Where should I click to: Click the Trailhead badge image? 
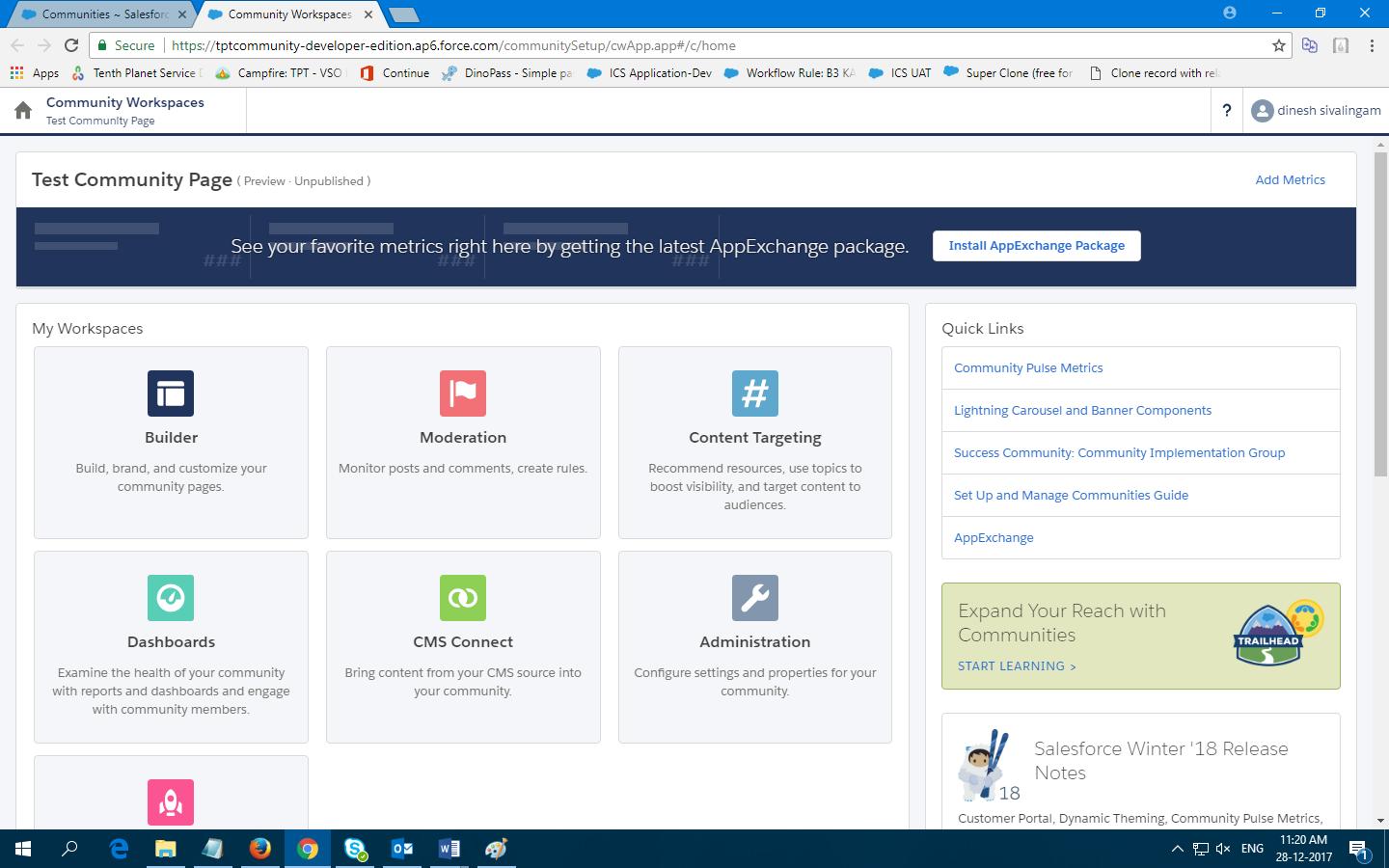click(1279, 636)
